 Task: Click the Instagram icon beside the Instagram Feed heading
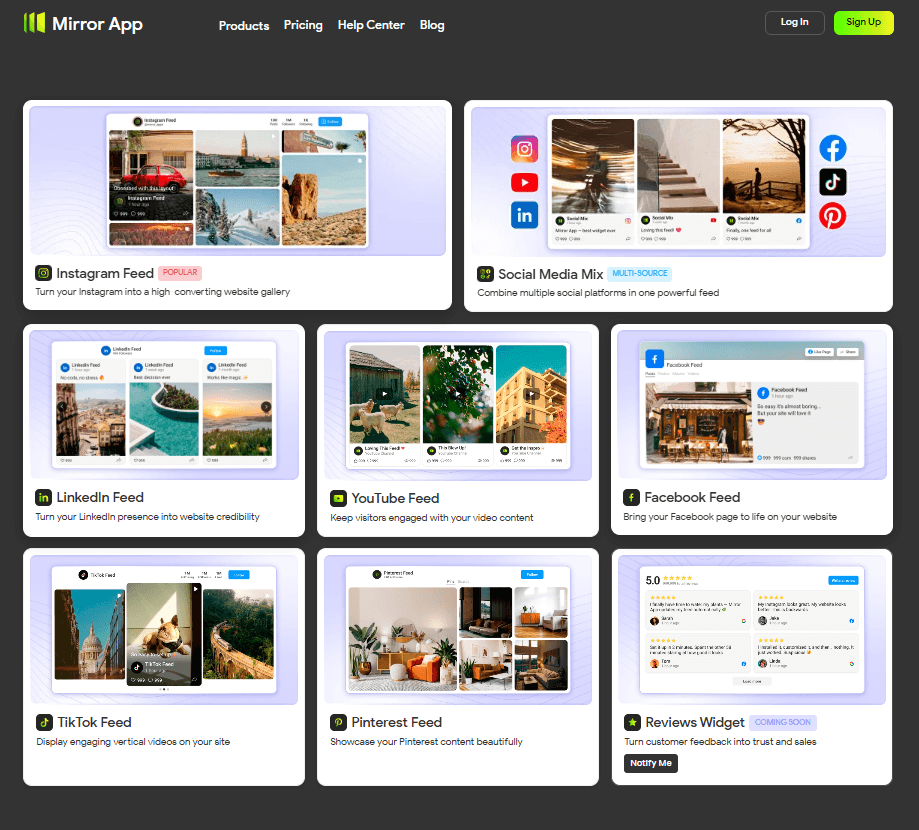pos(43,273)
